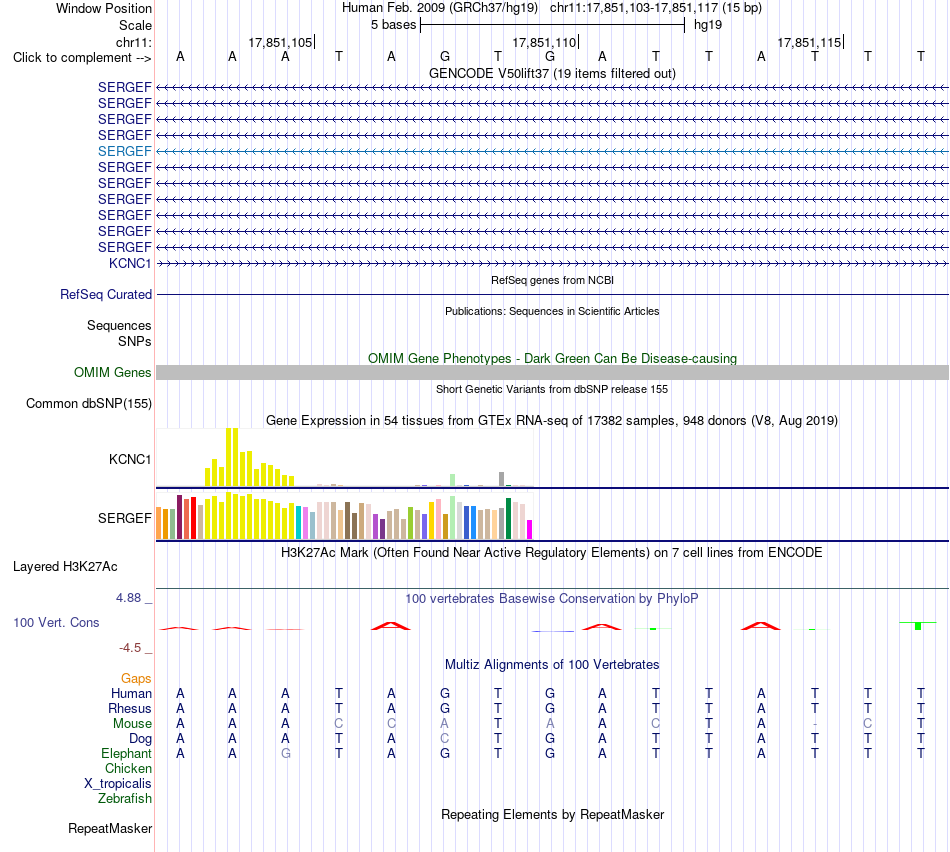
Task: Click the Window Position label
Action: click(x=104, y=8)
